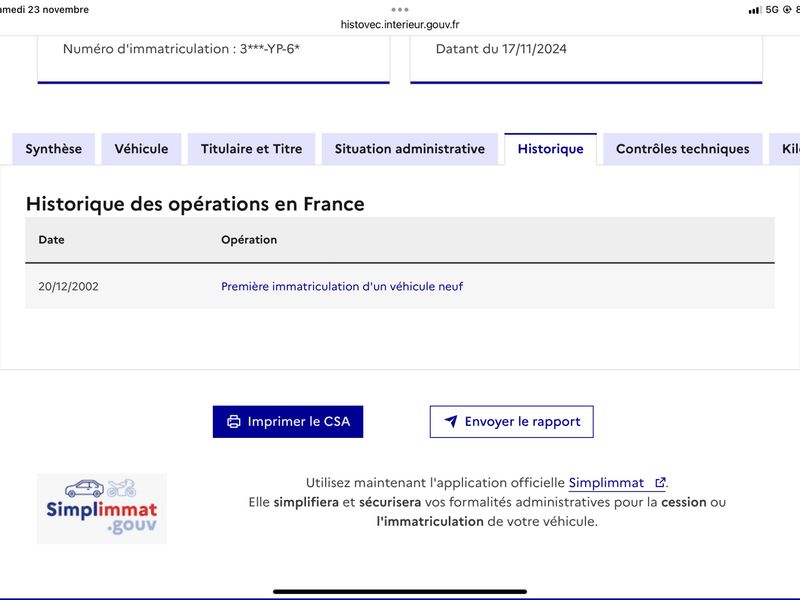The width and height of the screenshot is (800, 600).
Task: Click the Envoyer le rapport button
Action: coord(512,421)
